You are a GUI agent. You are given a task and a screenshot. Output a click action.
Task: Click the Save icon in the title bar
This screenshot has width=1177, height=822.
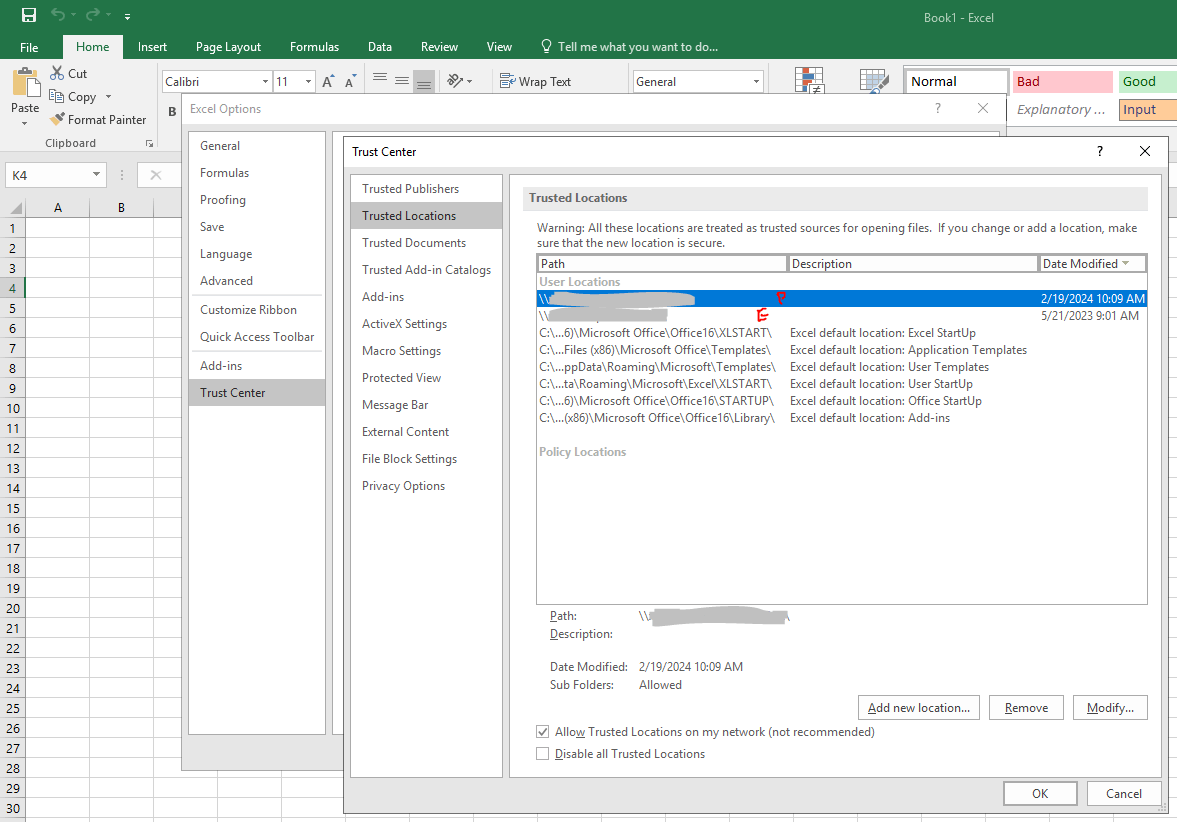click(x=29, y=15)
